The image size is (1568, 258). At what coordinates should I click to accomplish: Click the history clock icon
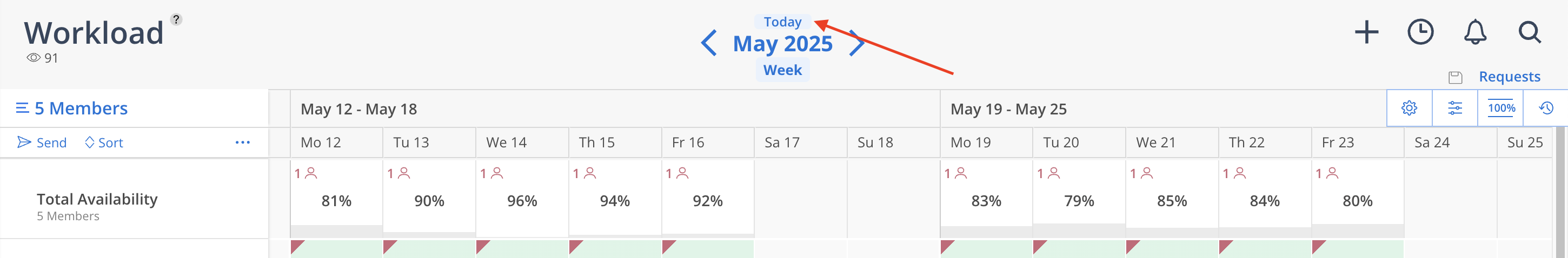(x=1546, y=108)
